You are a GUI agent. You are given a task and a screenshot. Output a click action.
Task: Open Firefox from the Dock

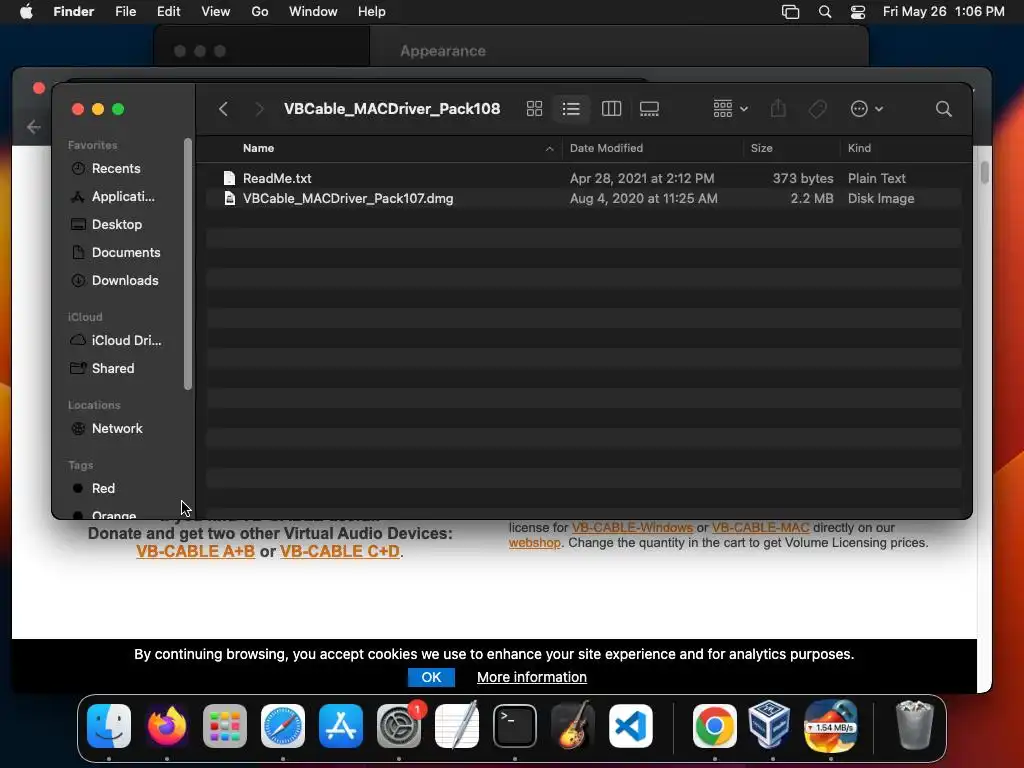click(167, 726)
